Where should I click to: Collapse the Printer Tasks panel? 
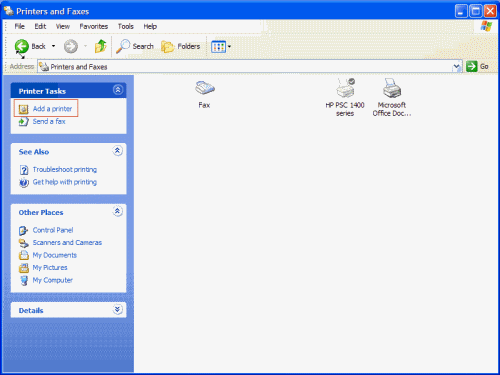click(118, 90)
